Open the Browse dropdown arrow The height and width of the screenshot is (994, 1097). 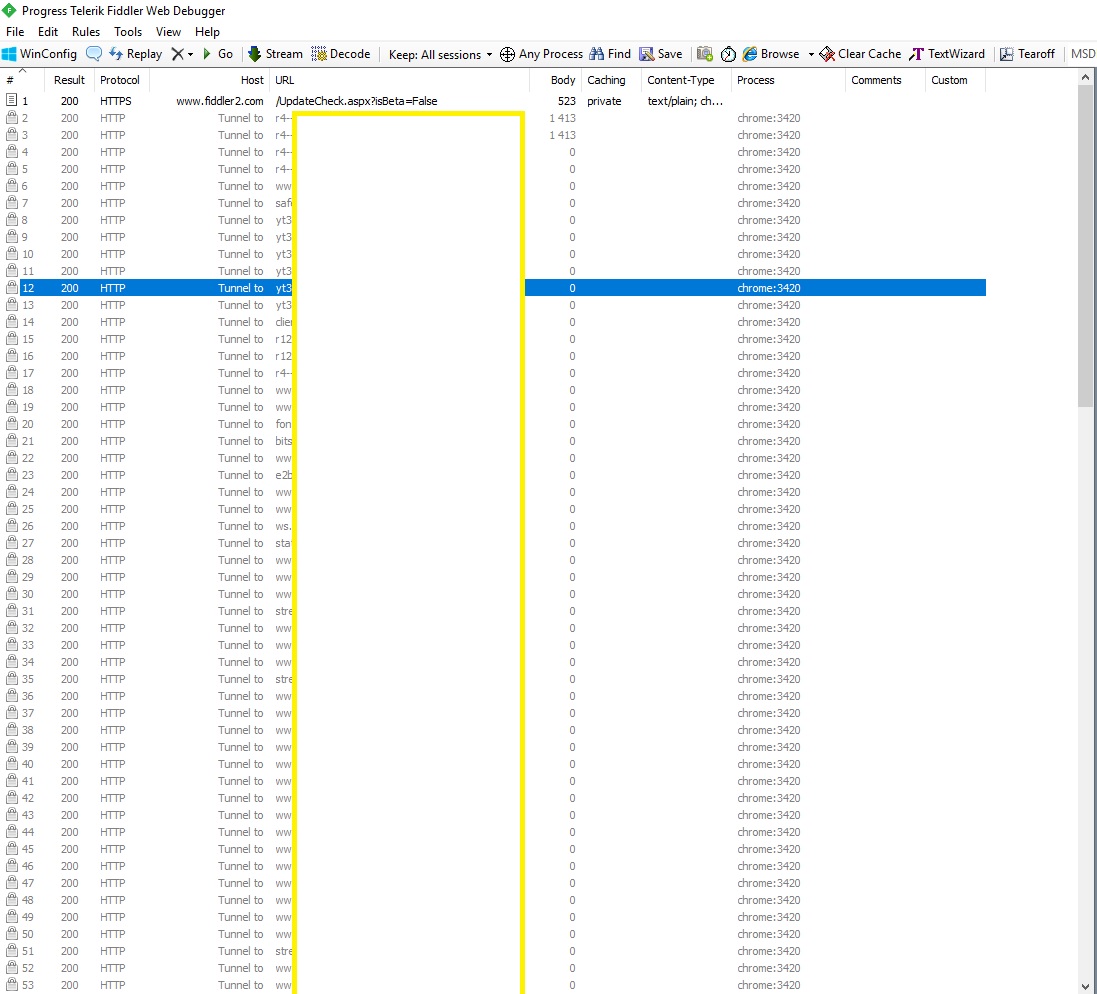(x=811, y=55)
